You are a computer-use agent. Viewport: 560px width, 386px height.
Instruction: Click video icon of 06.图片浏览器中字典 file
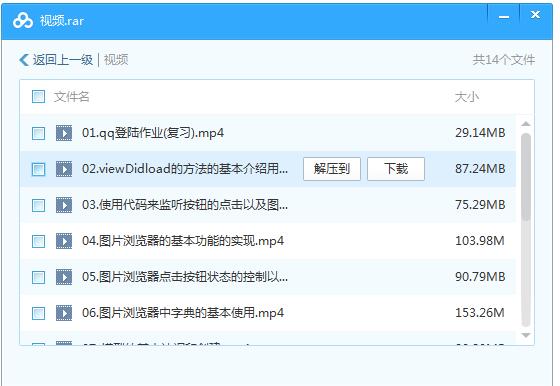(x=64, y=313)
